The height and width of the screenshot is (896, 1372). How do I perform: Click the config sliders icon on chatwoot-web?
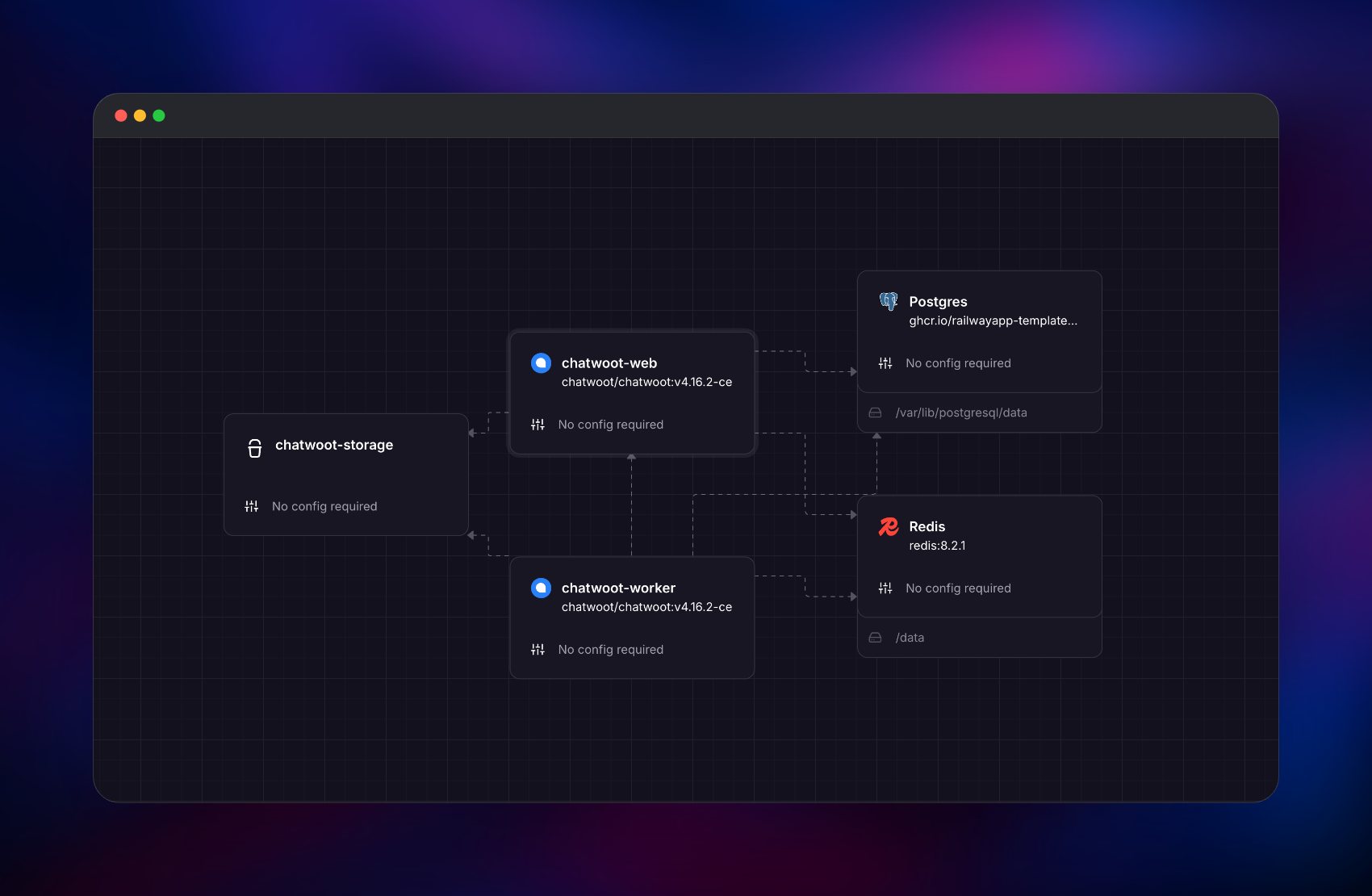(x=538, y=425)
